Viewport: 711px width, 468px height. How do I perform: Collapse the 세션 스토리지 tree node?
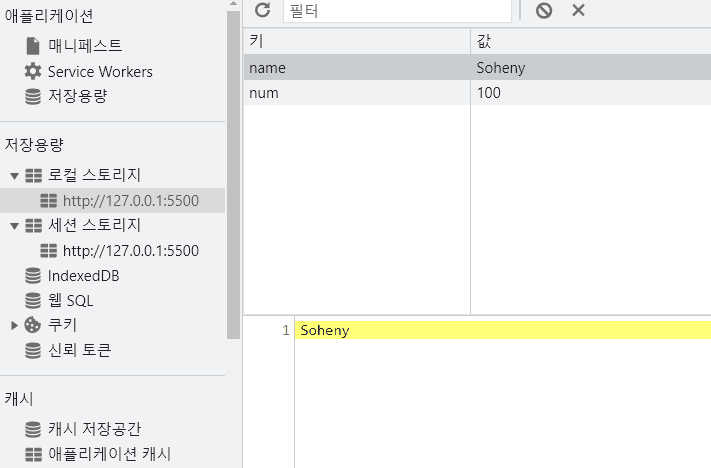15,225
